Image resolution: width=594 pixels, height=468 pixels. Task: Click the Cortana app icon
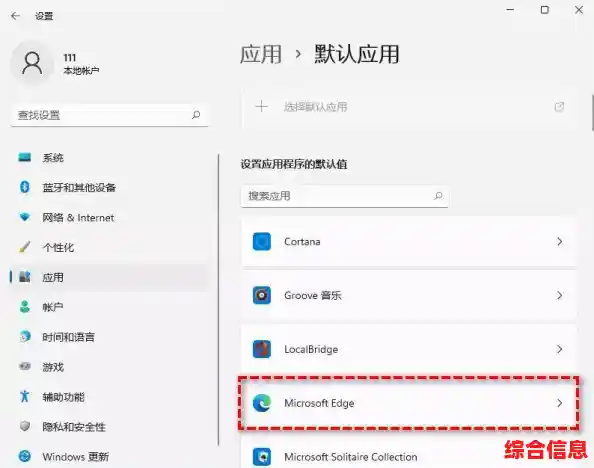click(262, 241)
